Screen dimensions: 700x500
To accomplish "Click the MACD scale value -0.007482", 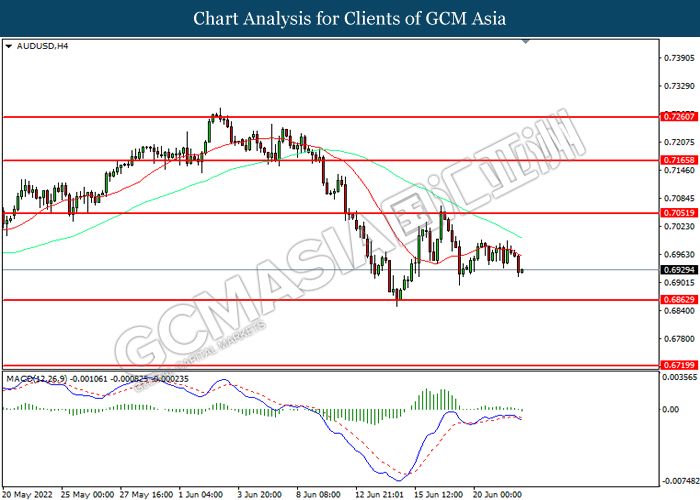I will [680, 481].
